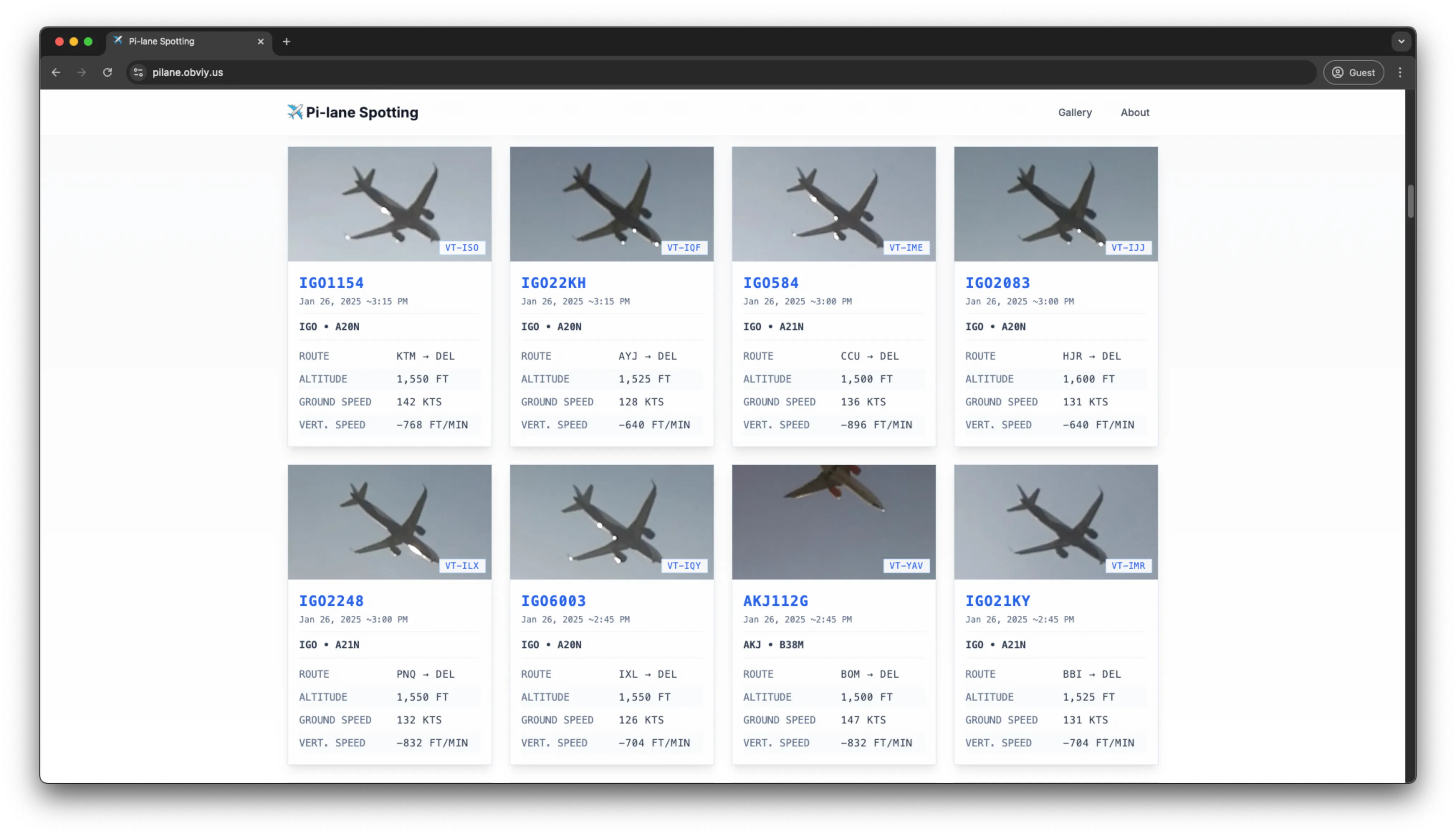1456x836 pixels.
Task: Open the About page
Action: (x=1135, y=112)
